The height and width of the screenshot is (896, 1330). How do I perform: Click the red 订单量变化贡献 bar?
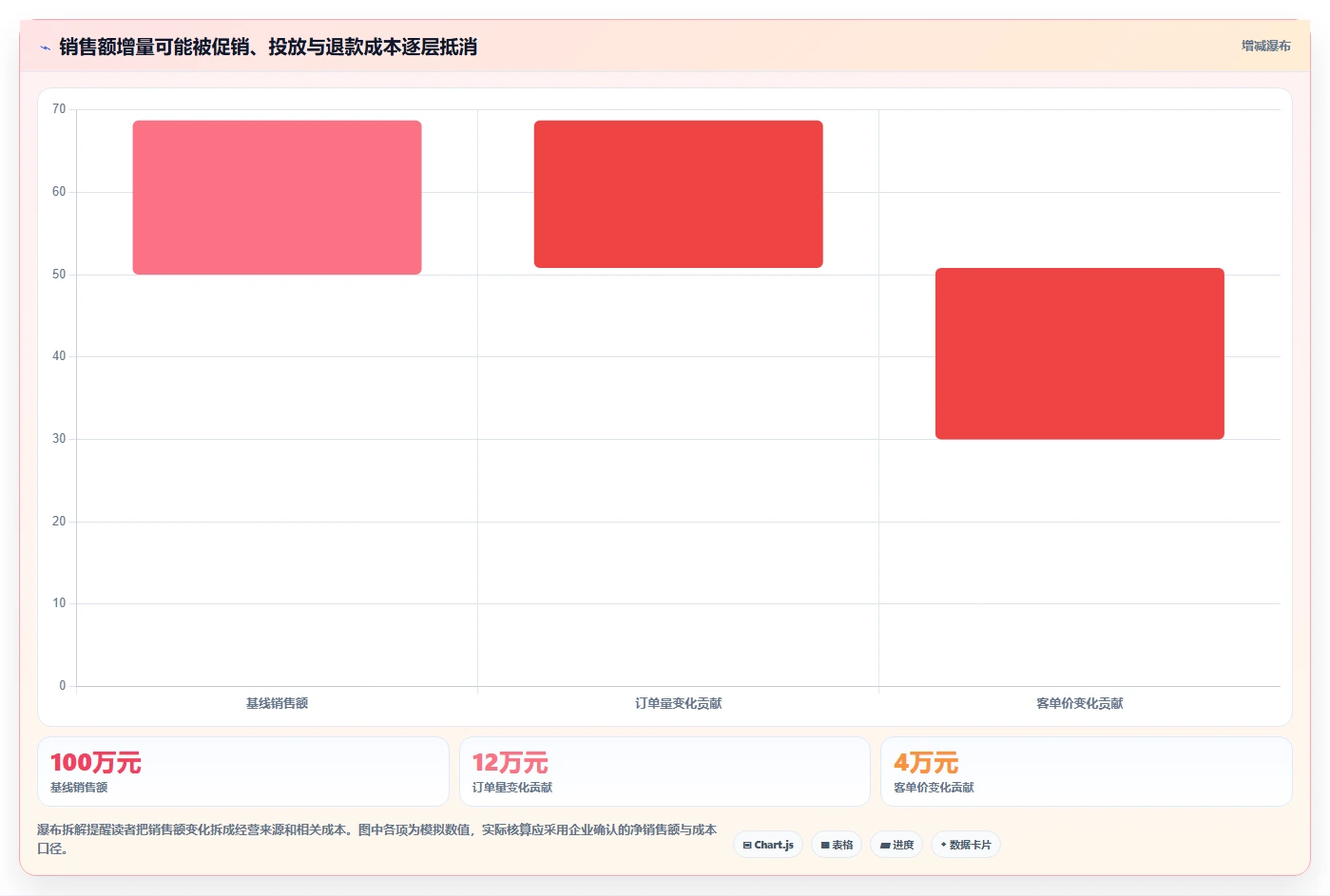[678, 194]
